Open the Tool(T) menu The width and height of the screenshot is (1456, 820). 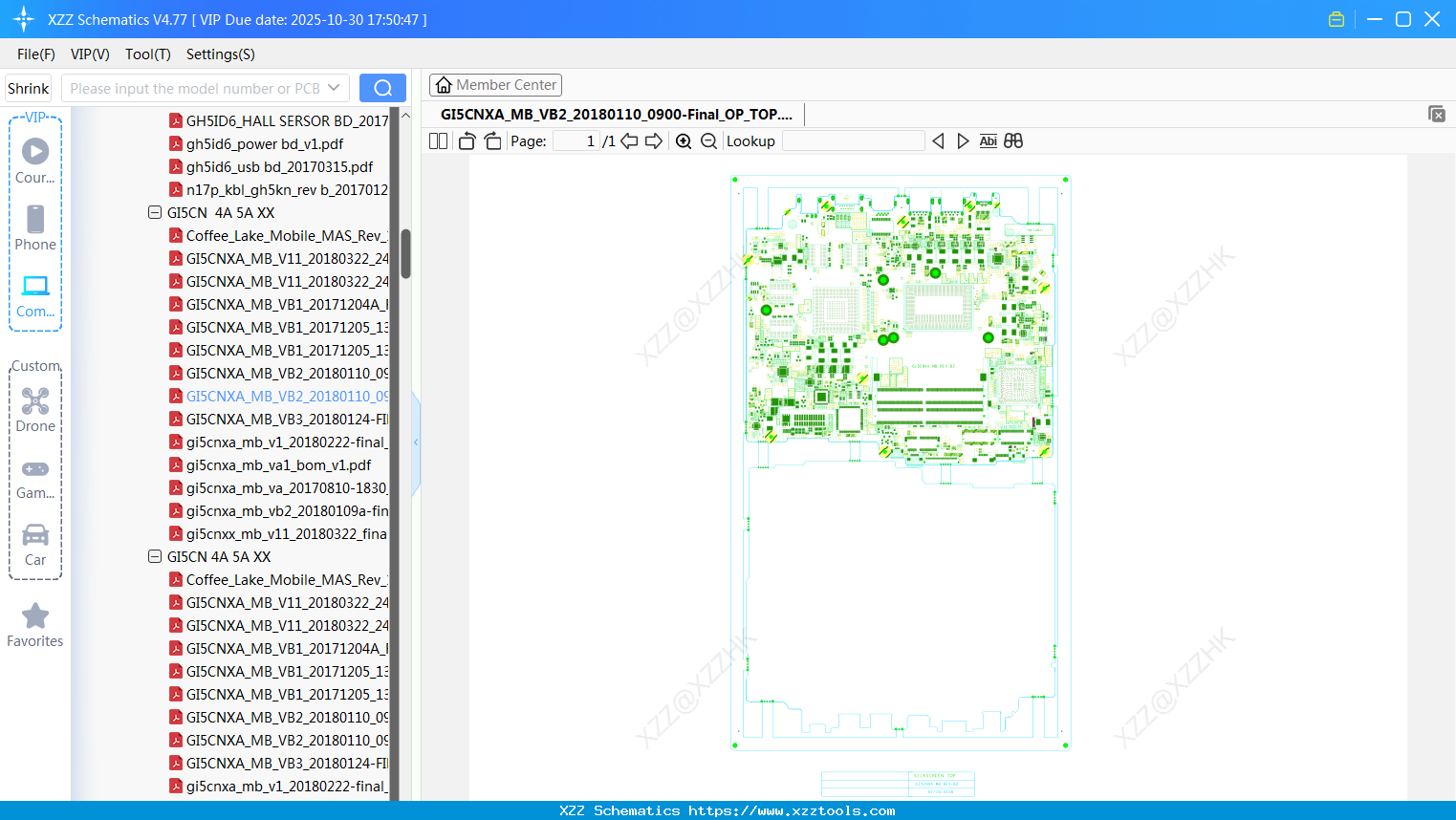[x=147, y=54]
